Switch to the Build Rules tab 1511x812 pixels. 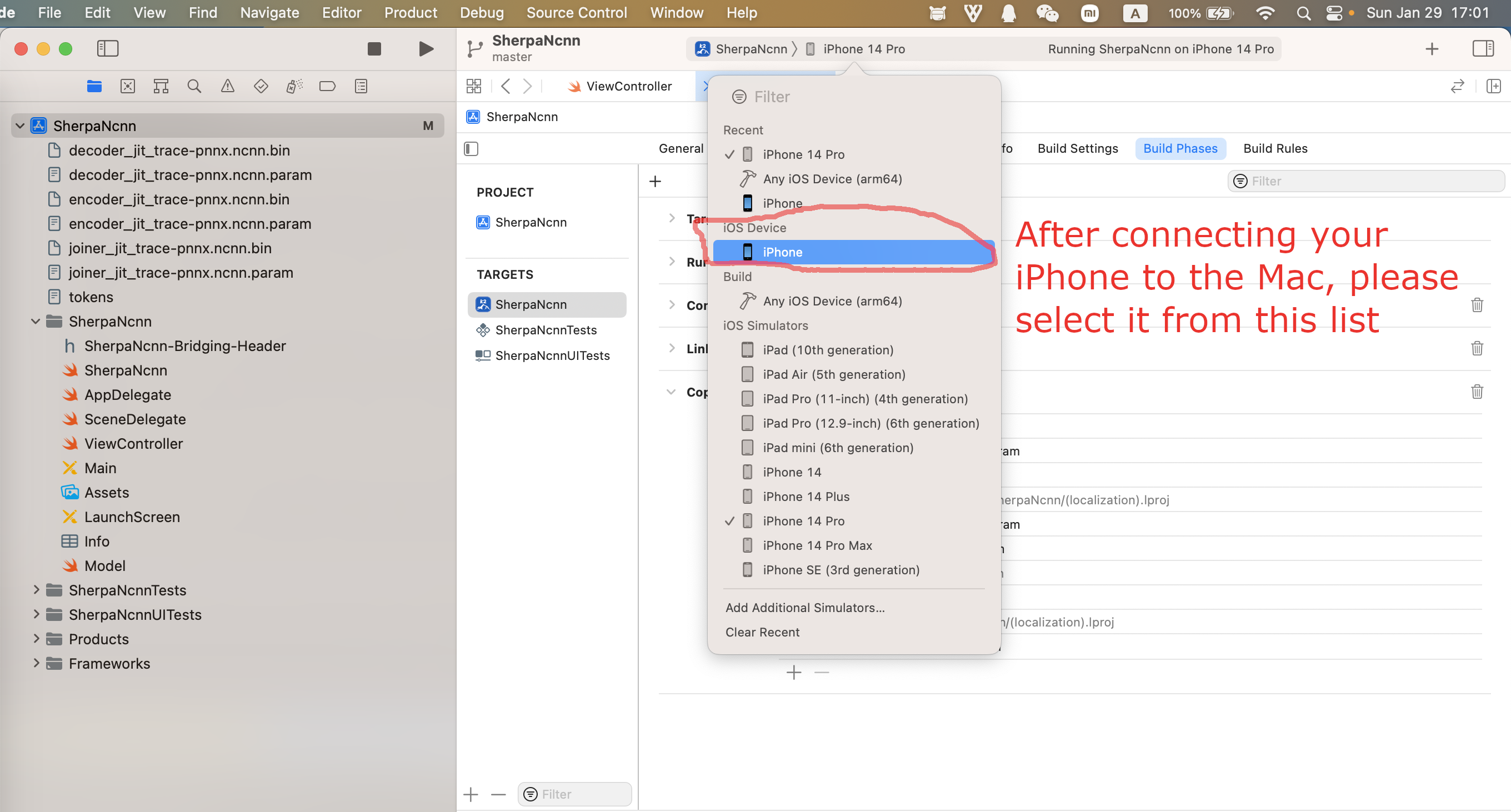click(1275, 149)
